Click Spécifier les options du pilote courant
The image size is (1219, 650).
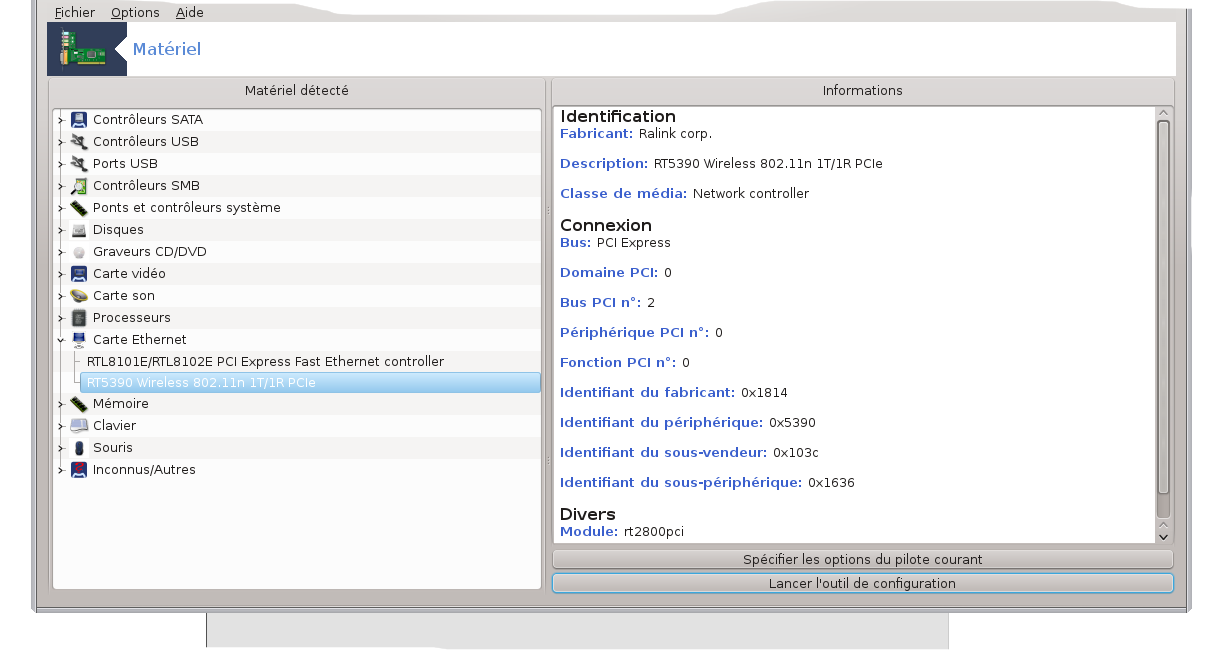pyautogui.click(x=862, y=560)
